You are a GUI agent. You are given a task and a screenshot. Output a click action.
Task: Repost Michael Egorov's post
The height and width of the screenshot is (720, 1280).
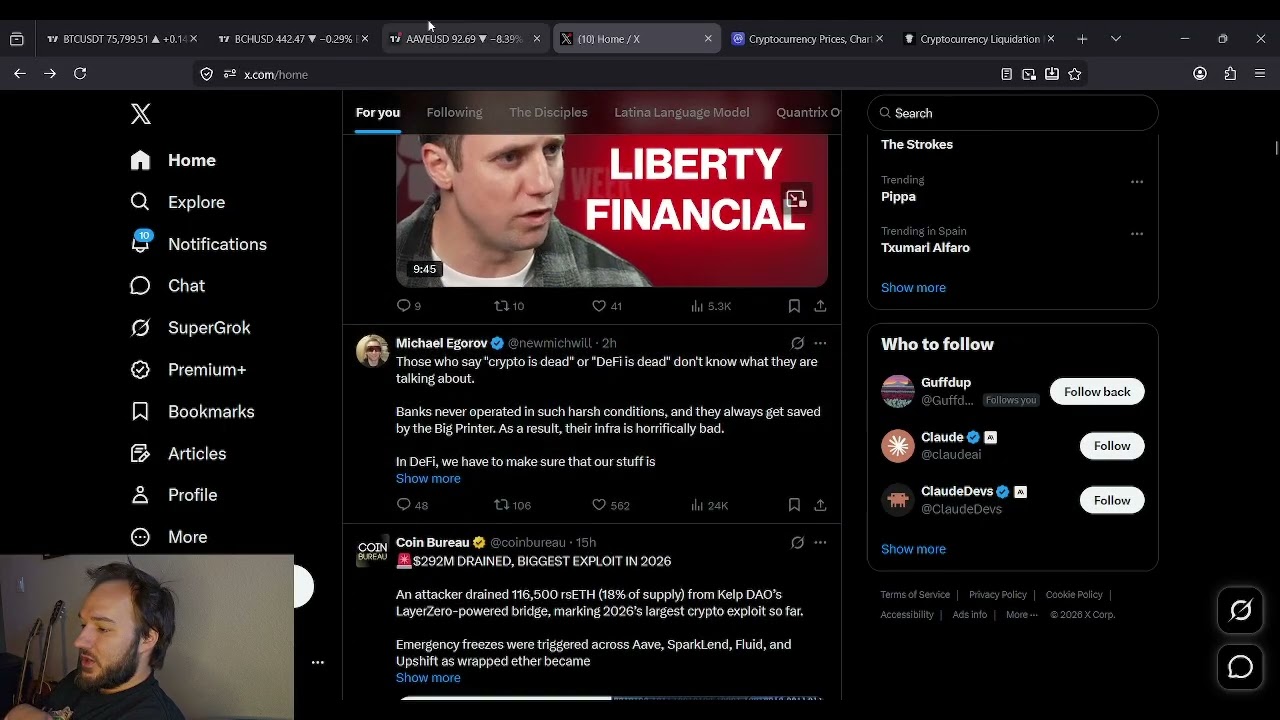(513, 505)
